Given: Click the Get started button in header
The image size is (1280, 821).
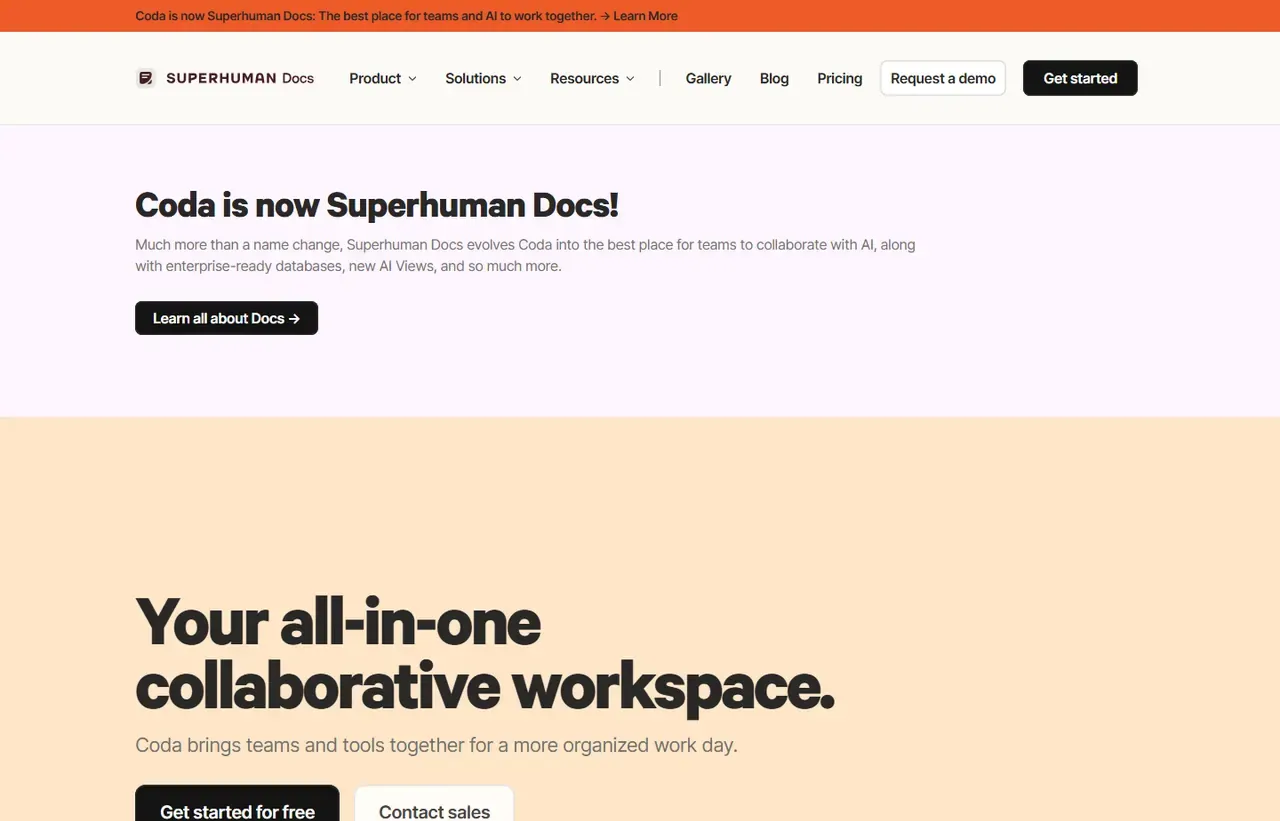Looking at the screenshot, I should 1080,78.
